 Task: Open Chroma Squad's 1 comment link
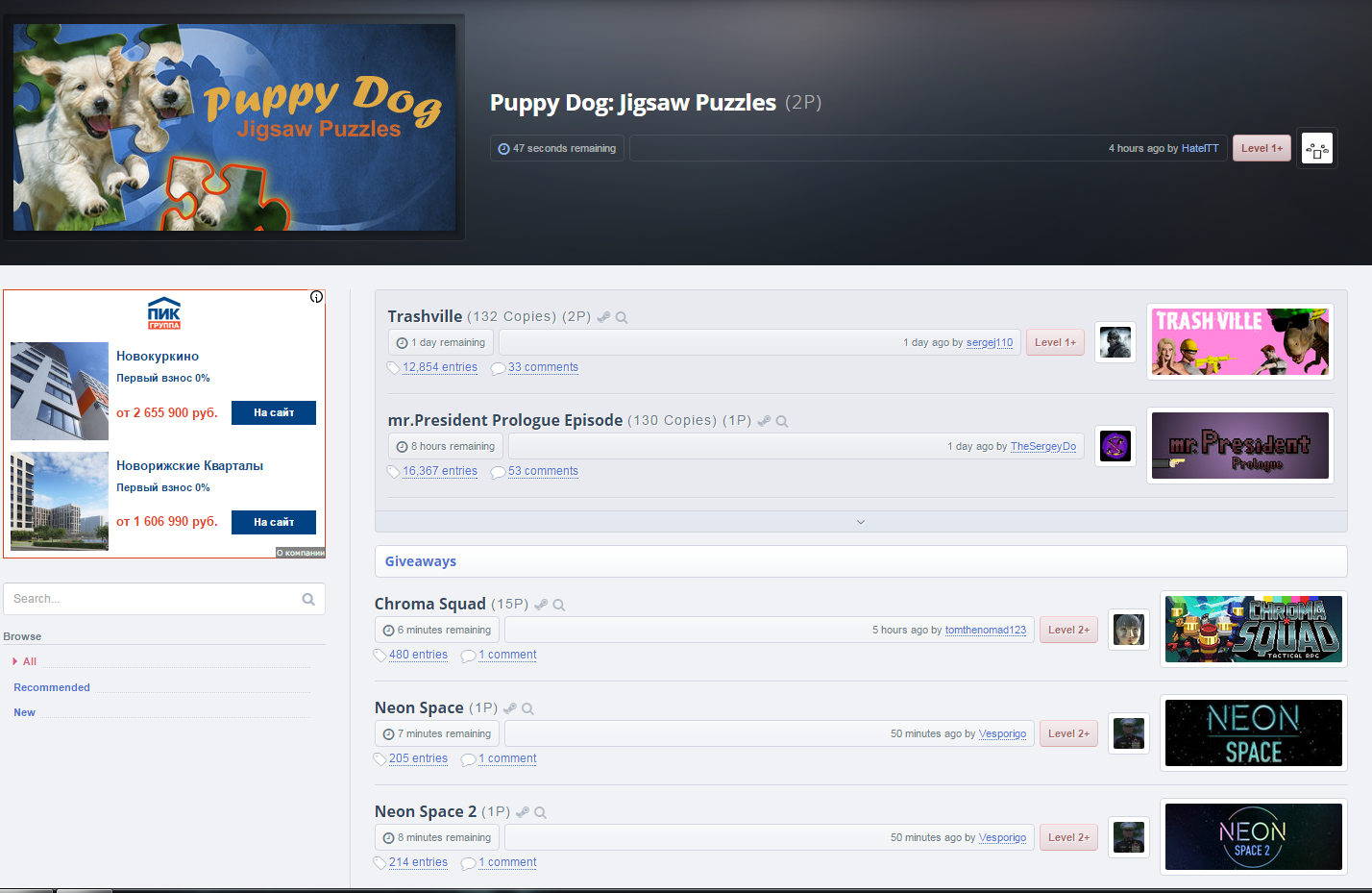(507, 655)
